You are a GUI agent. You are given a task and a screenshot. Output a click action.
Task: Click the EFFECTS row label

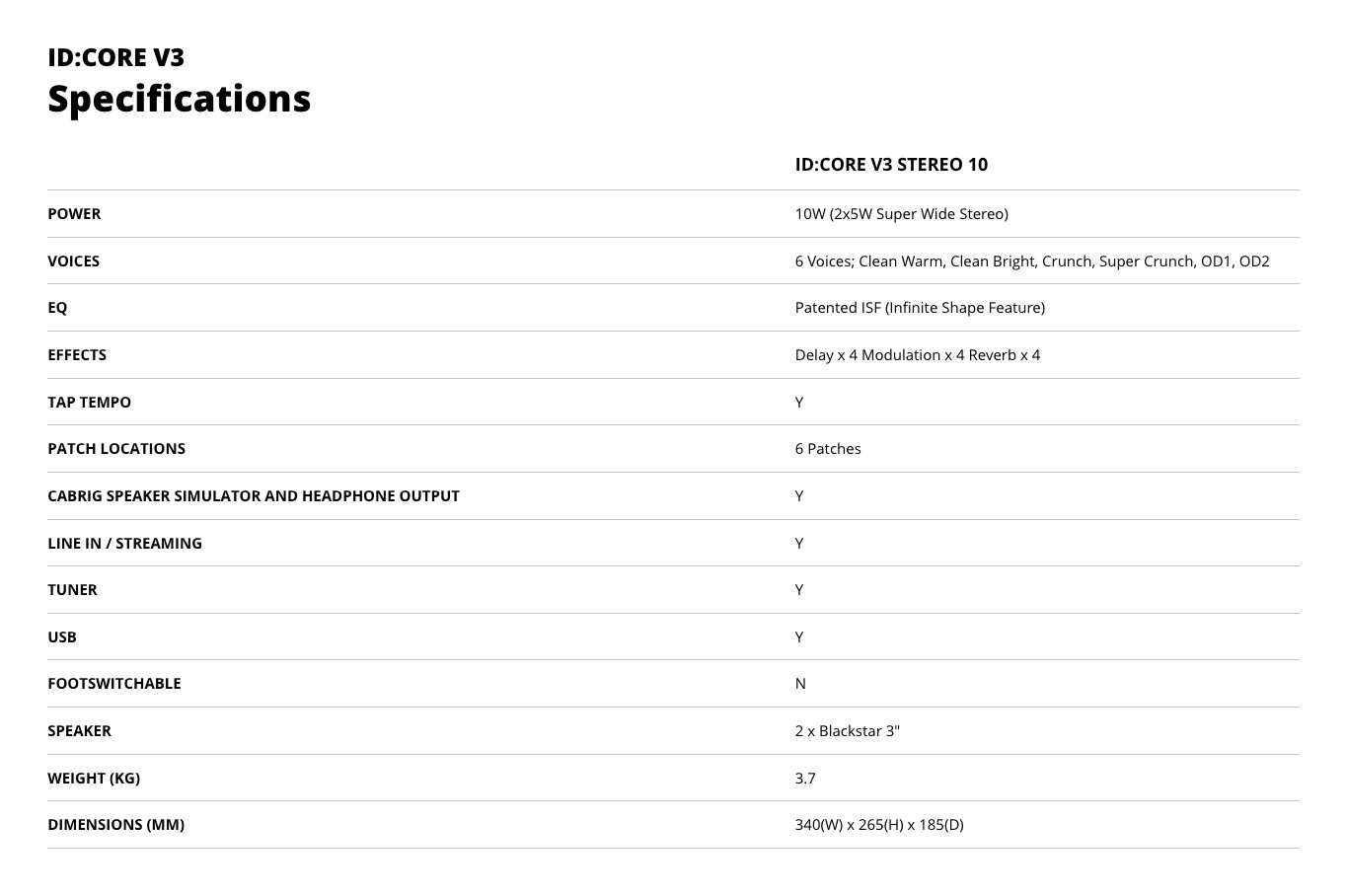click(77, 355)
